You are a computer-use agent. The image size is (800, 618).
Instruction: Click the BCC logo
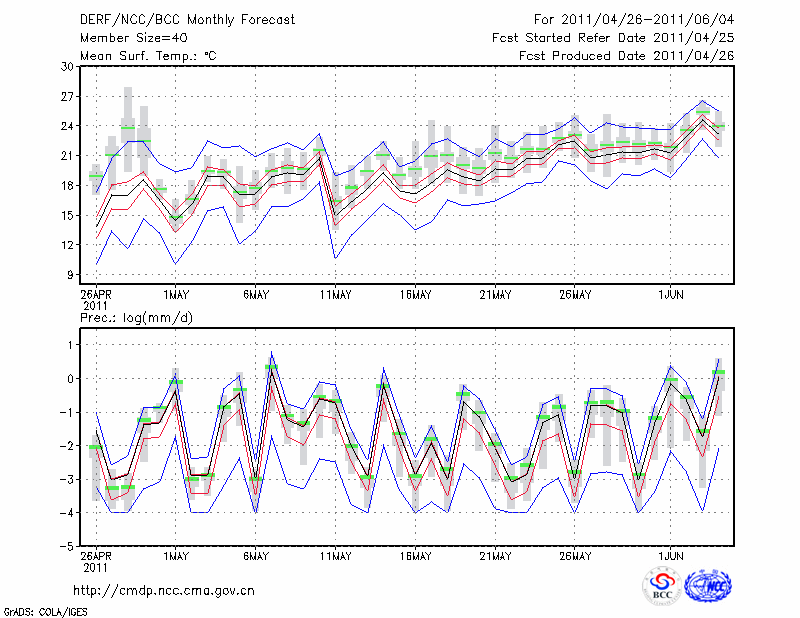(661, 587)
